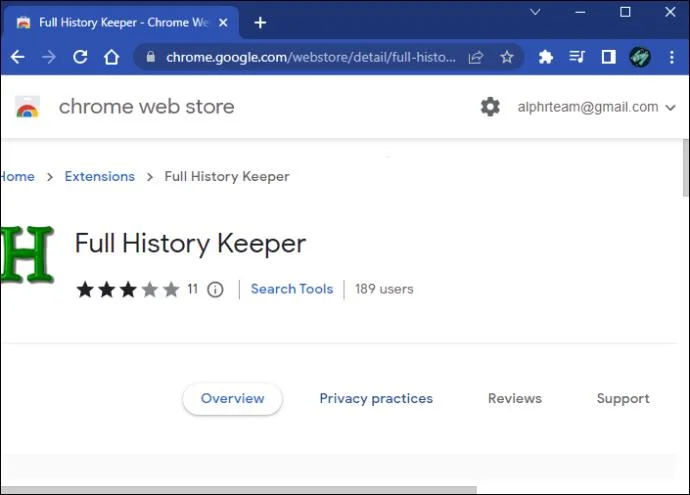The width and height of the screenshot is (690, 495).
Task: Open the Support tab
Action: [623, 399]
